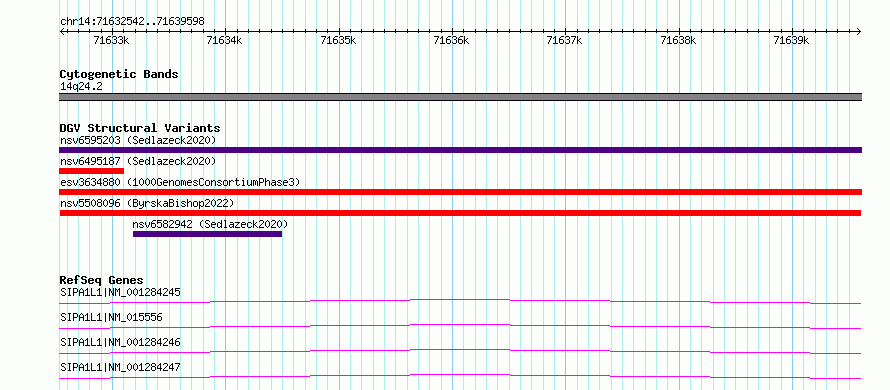Click the ruler's right arrow end
Viewport: 890px width, 390px height.
pyautogui.click(x=859, y=31)
